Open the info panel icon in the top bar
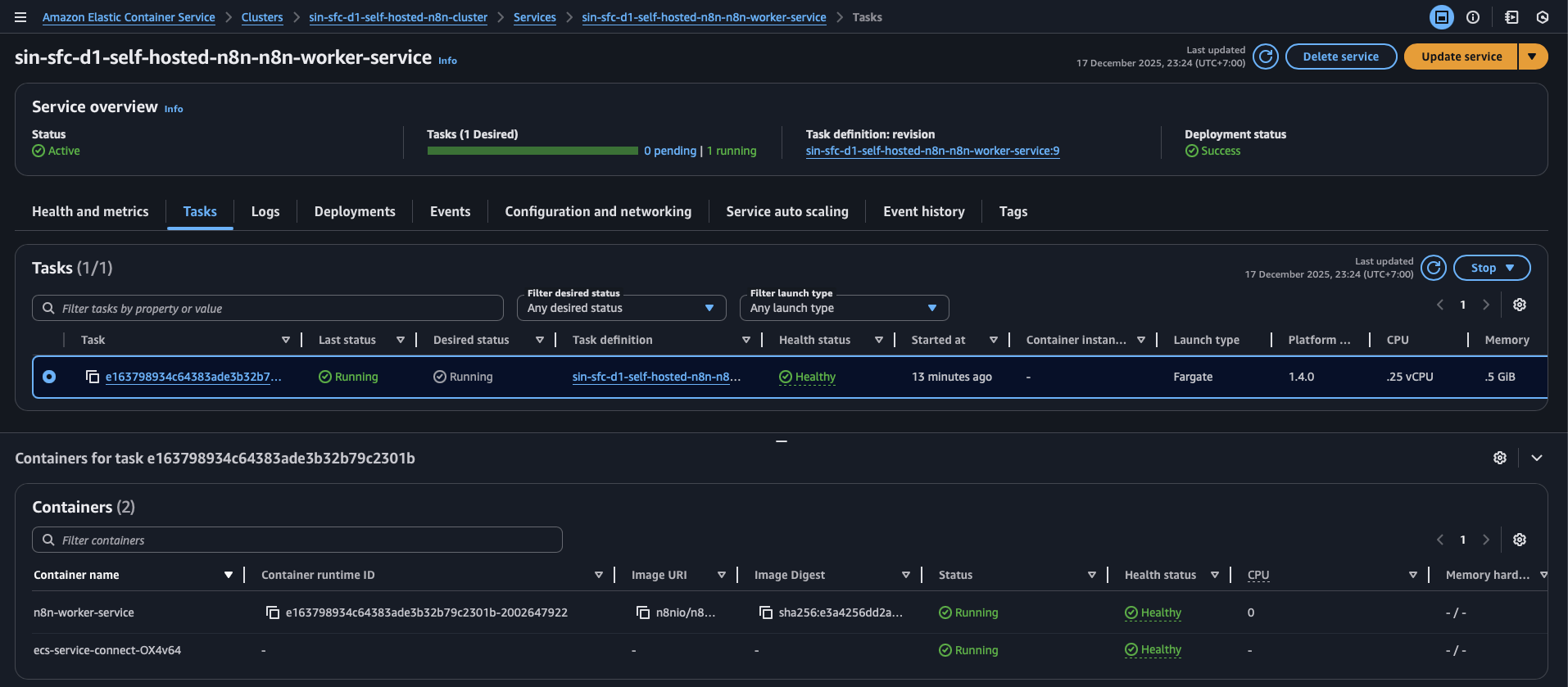The image size is (1568, 687). [x=1473, y=17]
